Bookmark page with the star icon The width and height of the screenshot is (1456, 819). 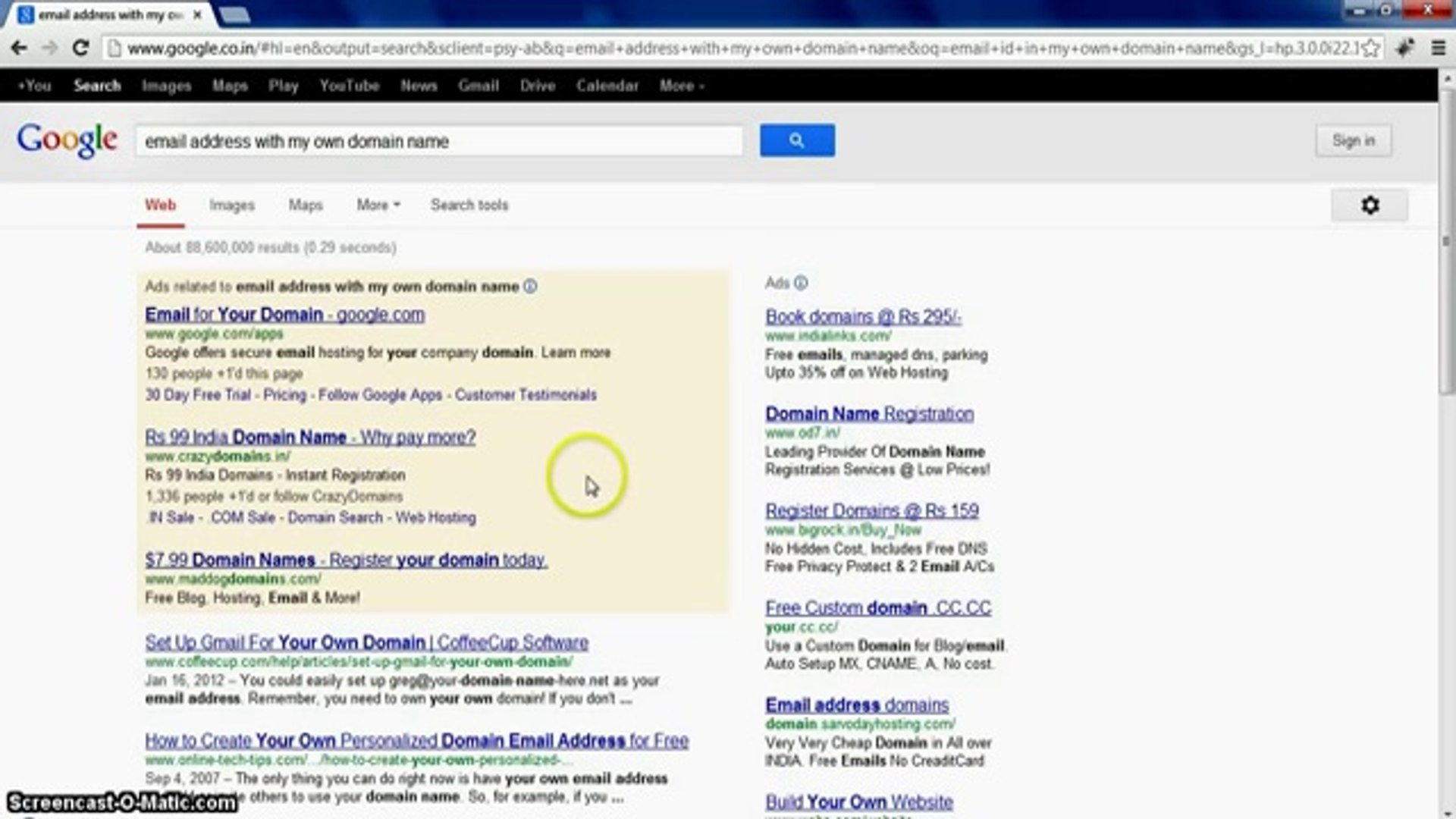click(1370, 49)
